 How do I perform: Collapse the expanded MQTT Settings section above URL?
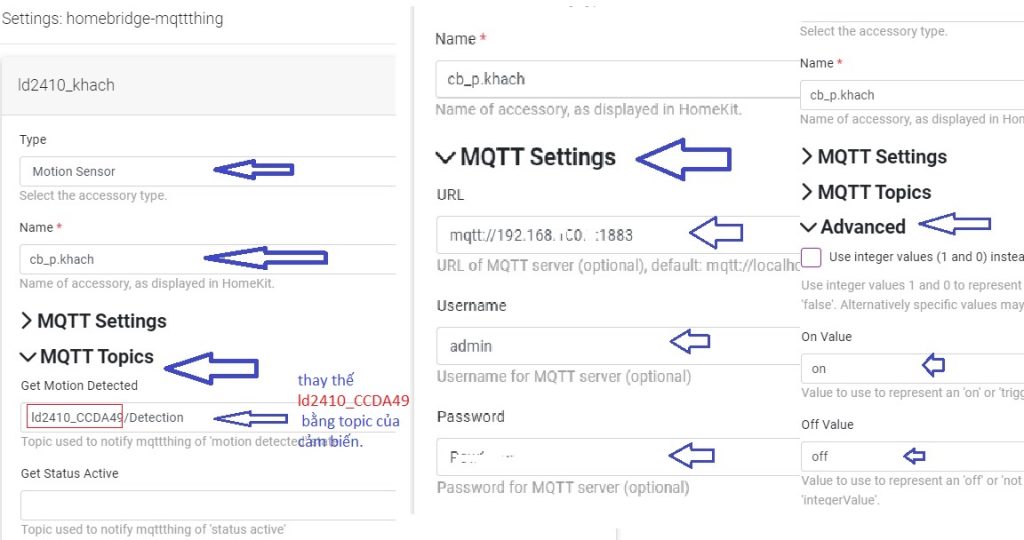pyautogui.click(x=526, y=157)
